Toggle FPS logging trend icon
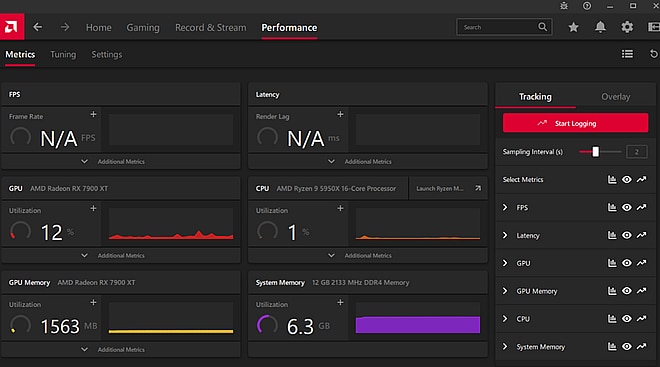 click(x=641, y=207)
